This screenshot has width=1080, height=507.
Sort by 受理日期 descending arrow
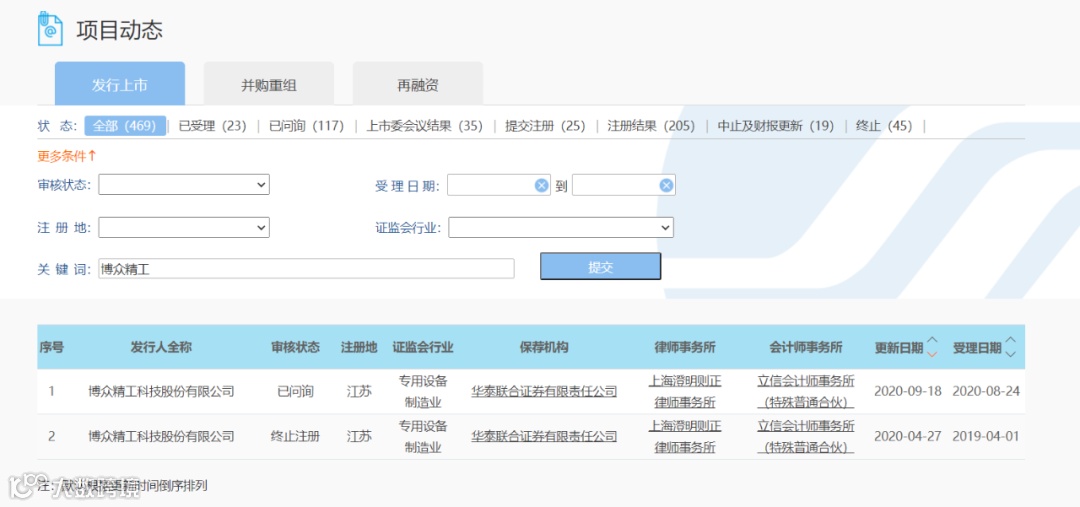click(x=1010, y=354)
